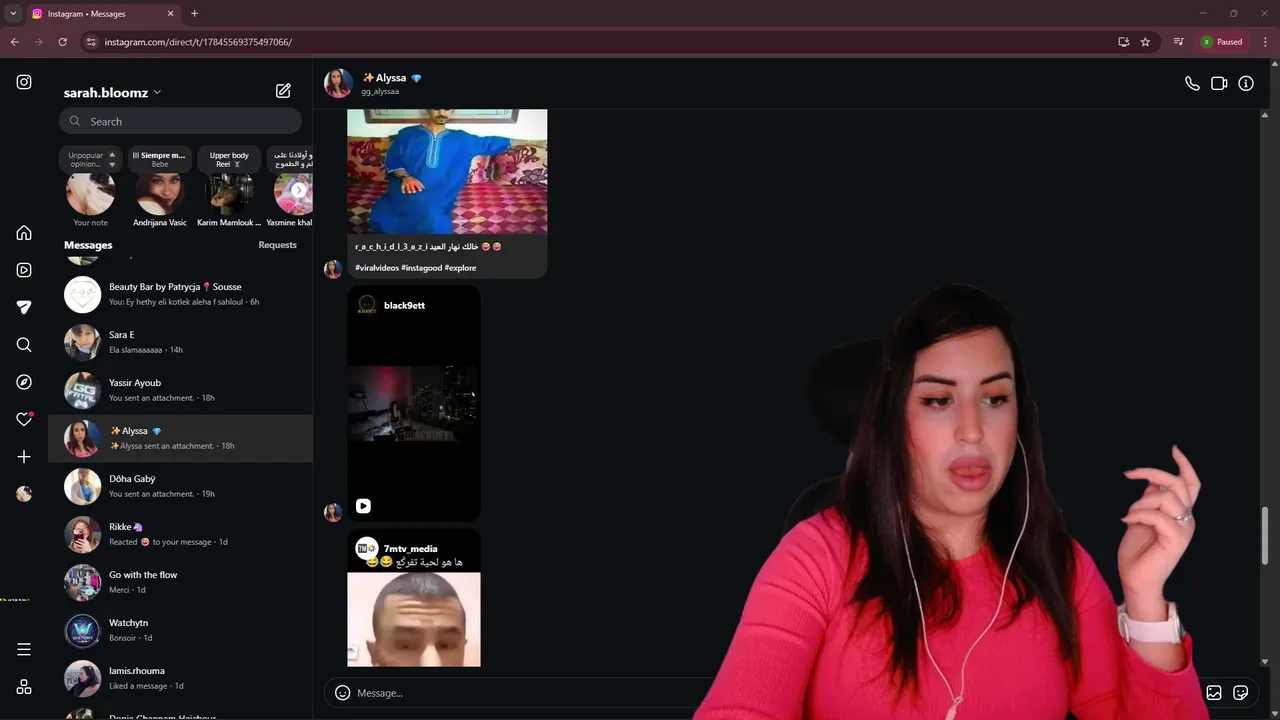
Task: Attach photo or video icon
Action: 1214,692
